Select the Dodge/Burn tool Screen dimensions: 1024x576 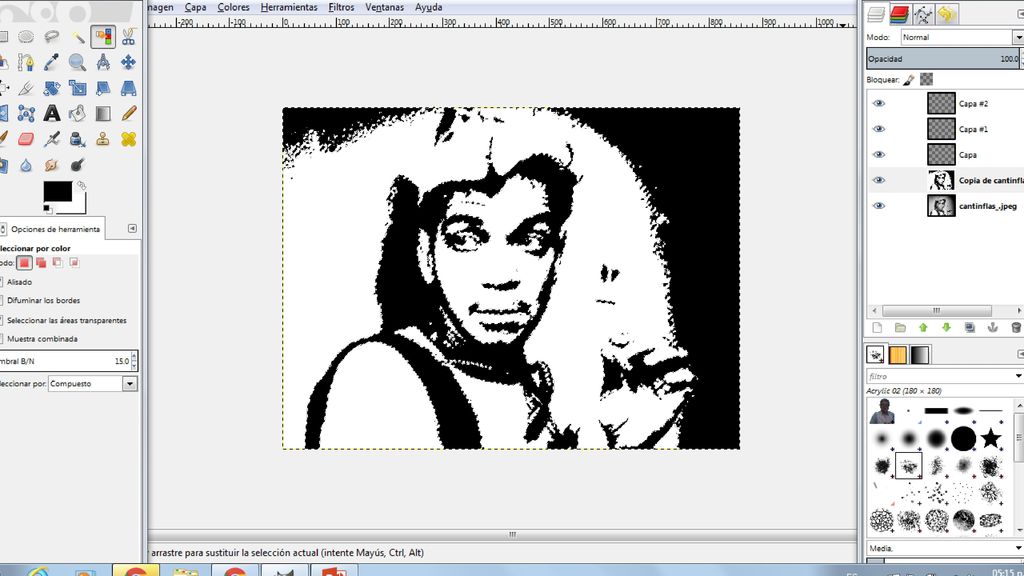click(x=77, y=165)
